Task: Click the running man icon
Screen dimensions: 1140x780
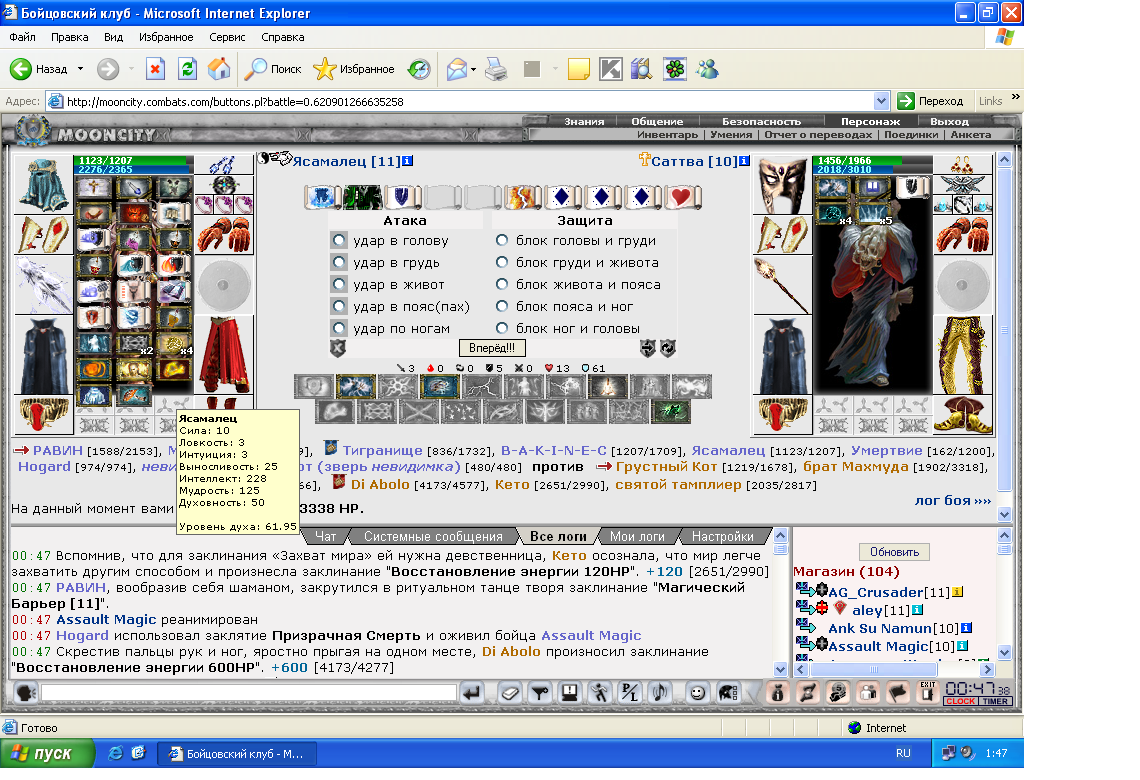Action: (x=599, y=693)
